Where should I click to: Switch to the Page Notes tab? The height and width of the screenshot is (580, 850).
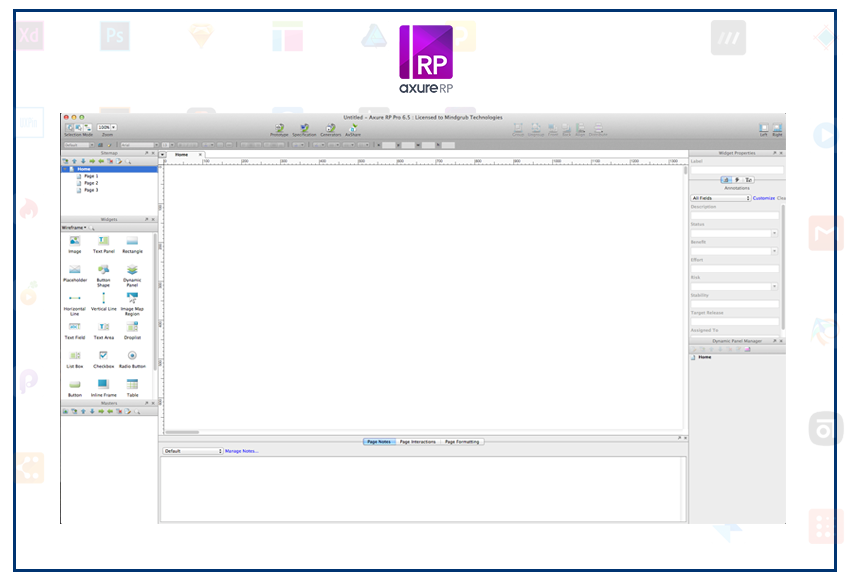pos(379,442)
